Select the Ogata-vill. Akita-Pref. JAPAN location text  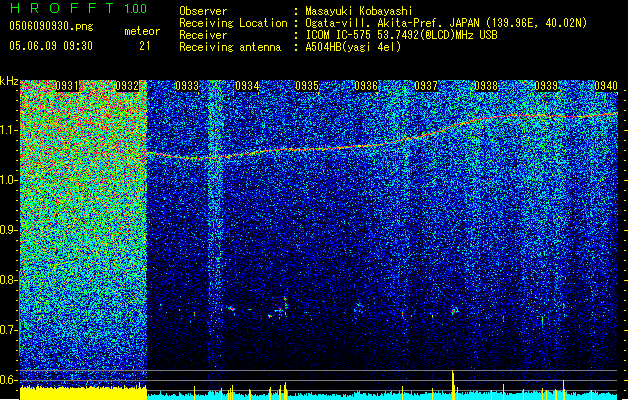point(446,23)
